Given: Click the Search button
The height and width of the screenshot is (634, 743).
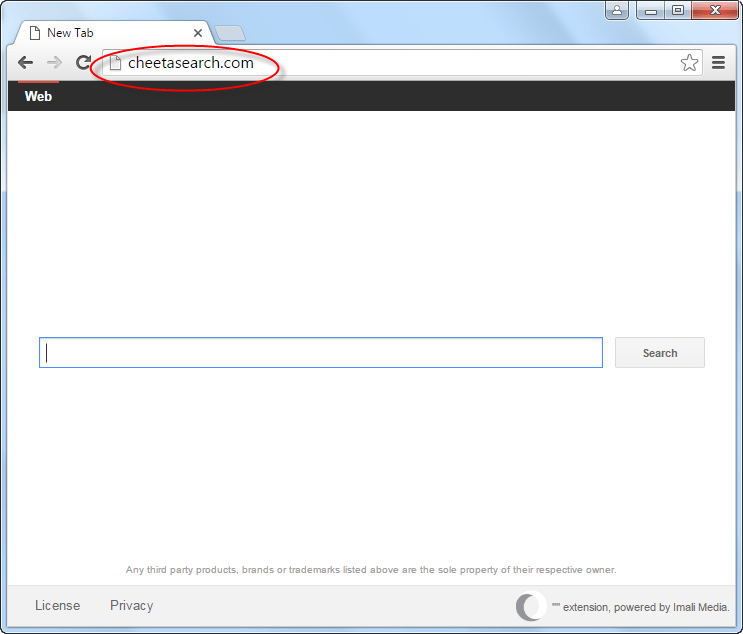Looking at the screenshot, I should click(660, 353).
